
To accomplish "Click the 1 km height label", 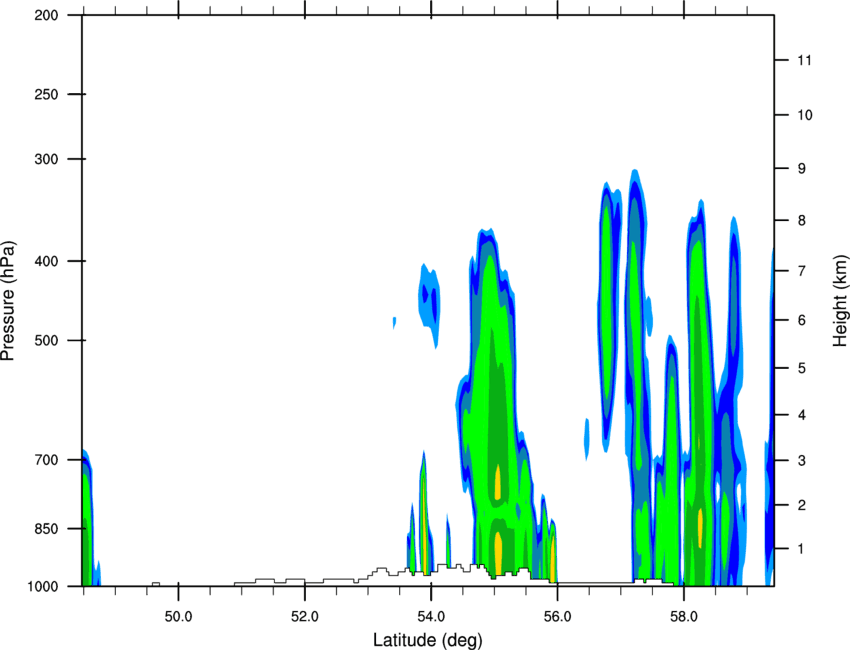I will [x=801, y=549].
